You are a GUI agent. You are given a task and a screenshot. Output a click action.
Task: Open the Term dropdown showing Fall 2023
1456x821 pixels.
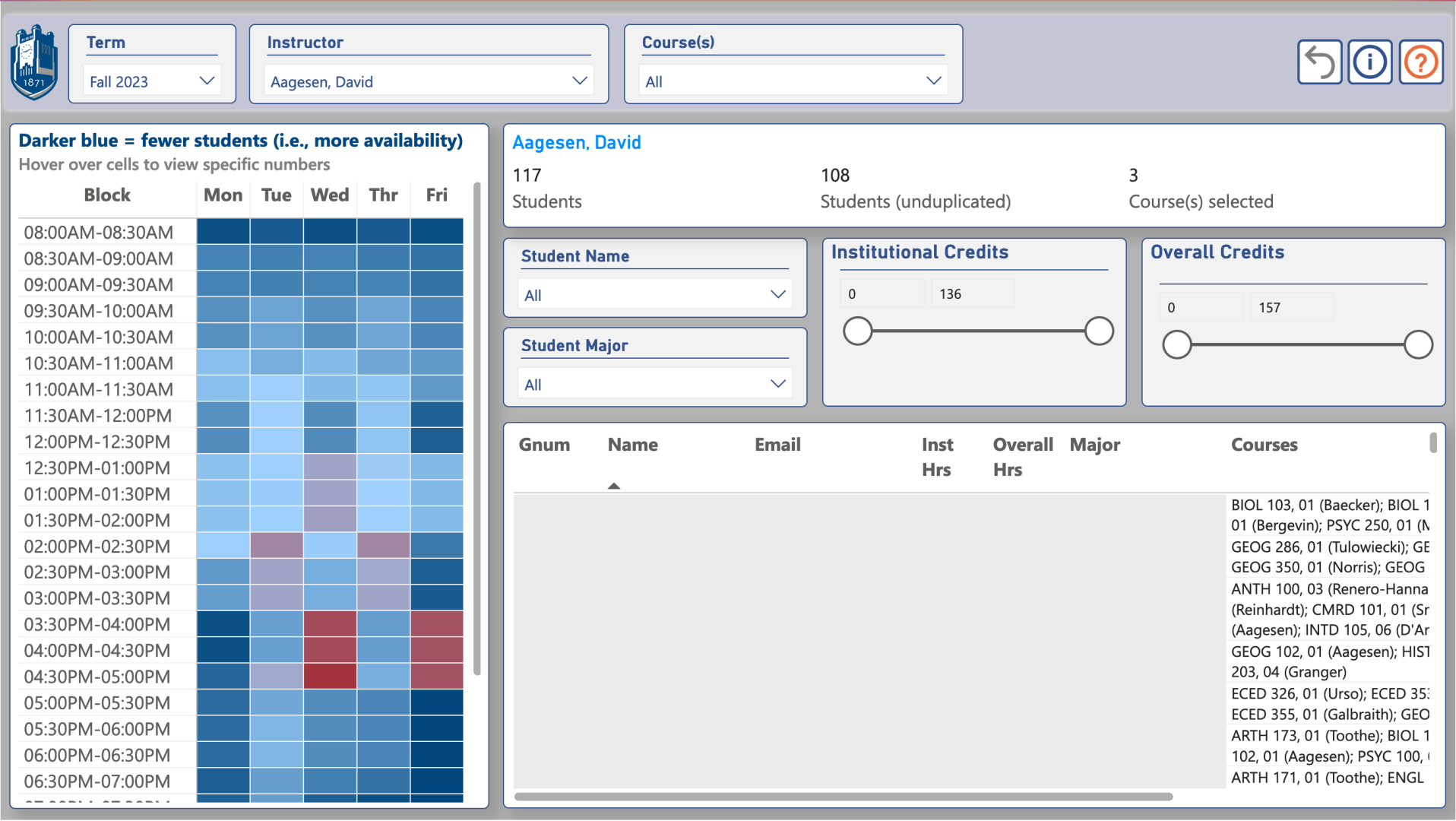coord(152,81)
